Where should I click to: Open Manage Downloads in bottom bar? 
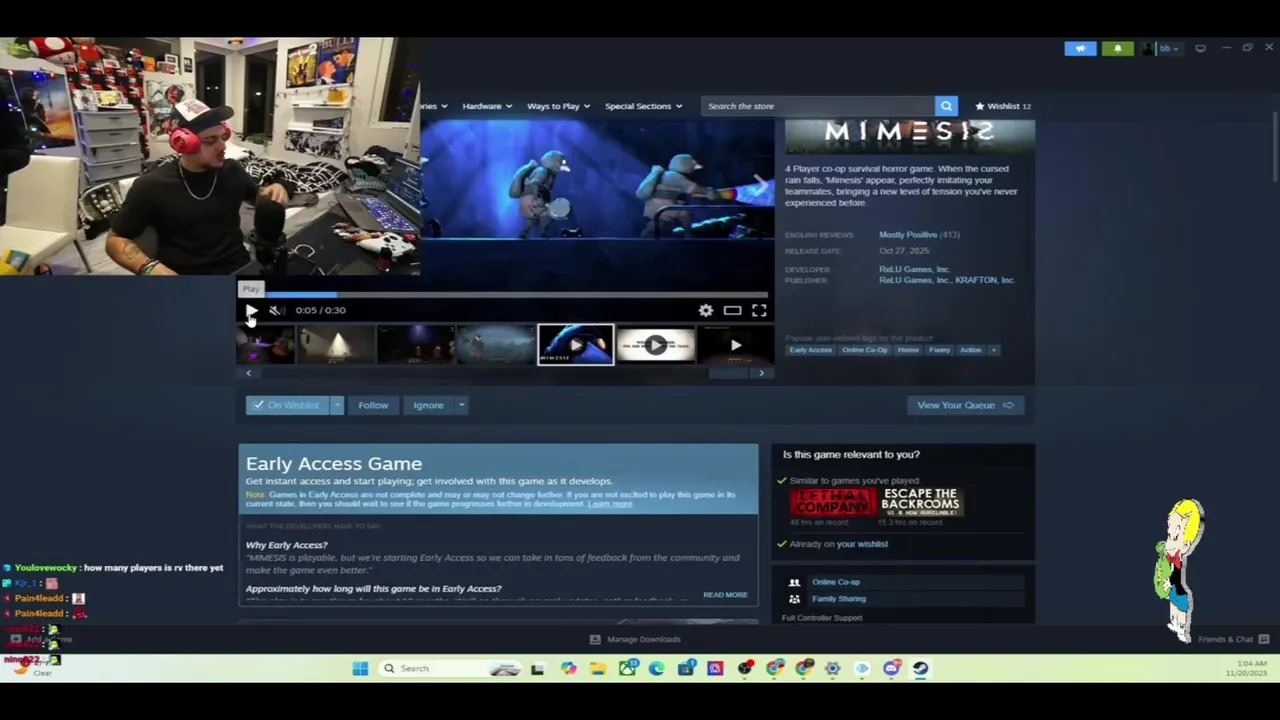(636, 639)
